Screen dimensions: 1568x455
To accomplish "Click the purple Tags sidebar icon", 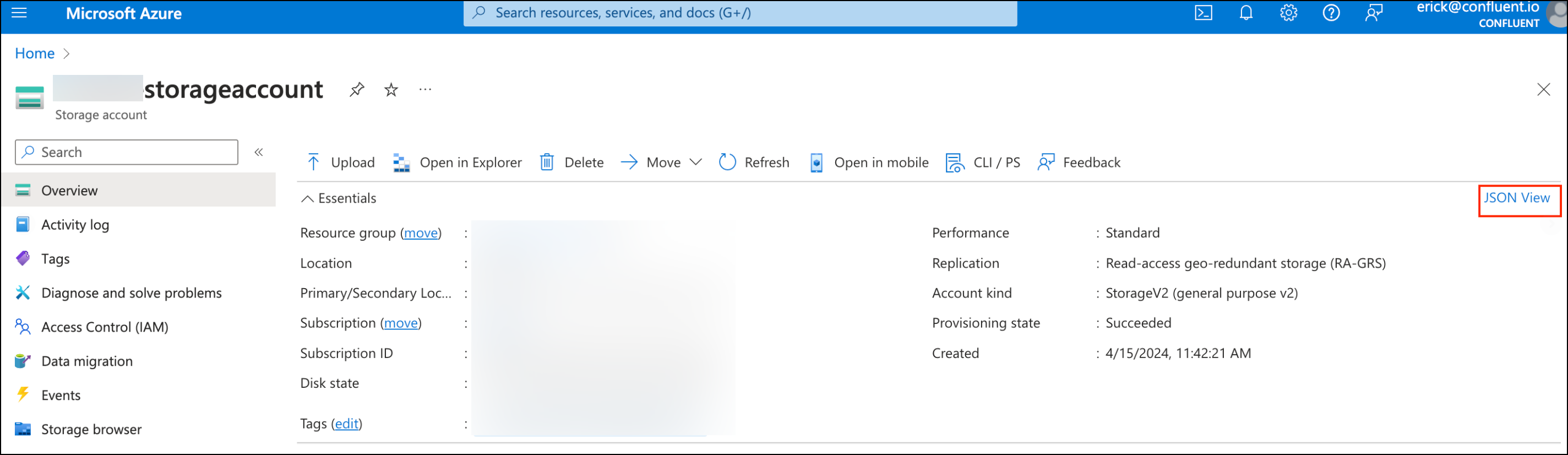I will 23,259.
